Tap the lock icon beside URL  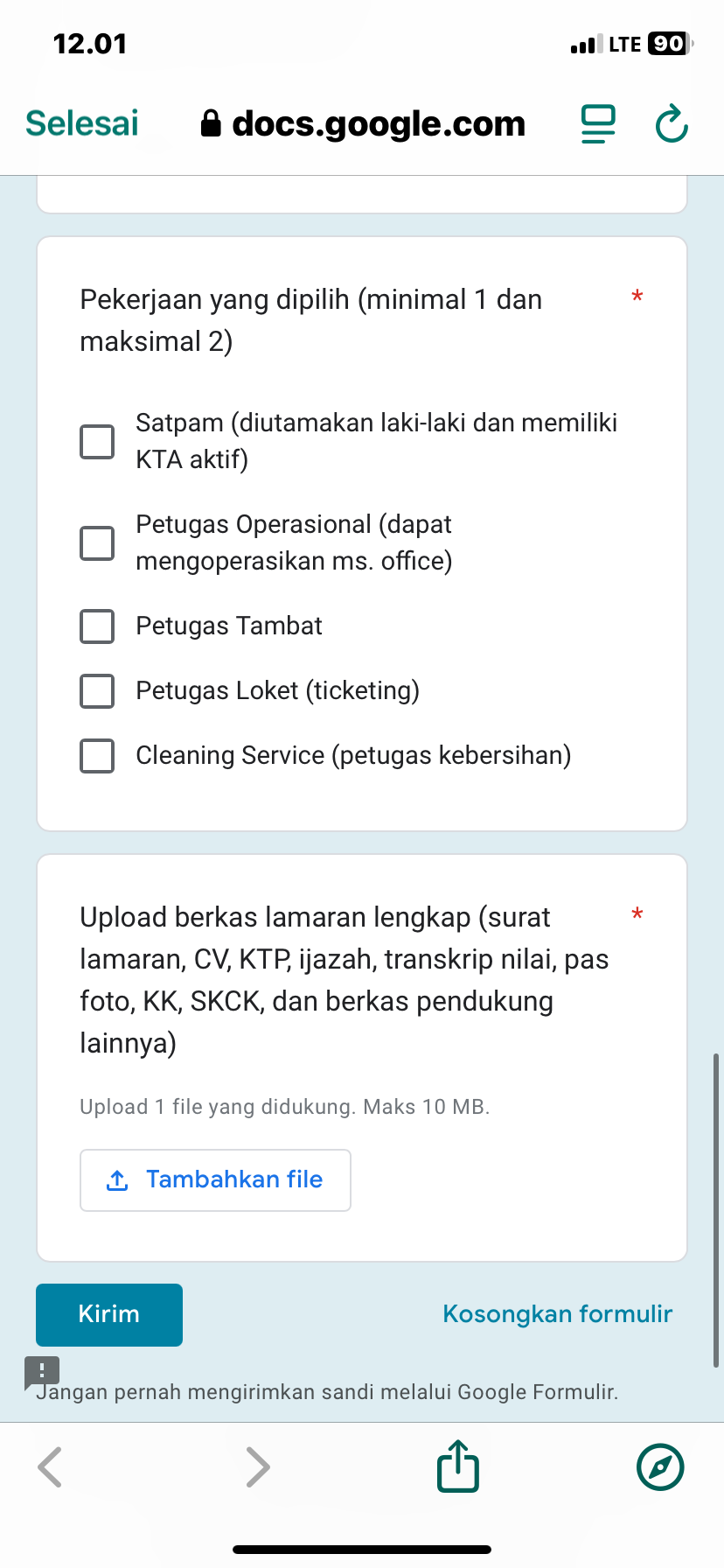point(211,123)
